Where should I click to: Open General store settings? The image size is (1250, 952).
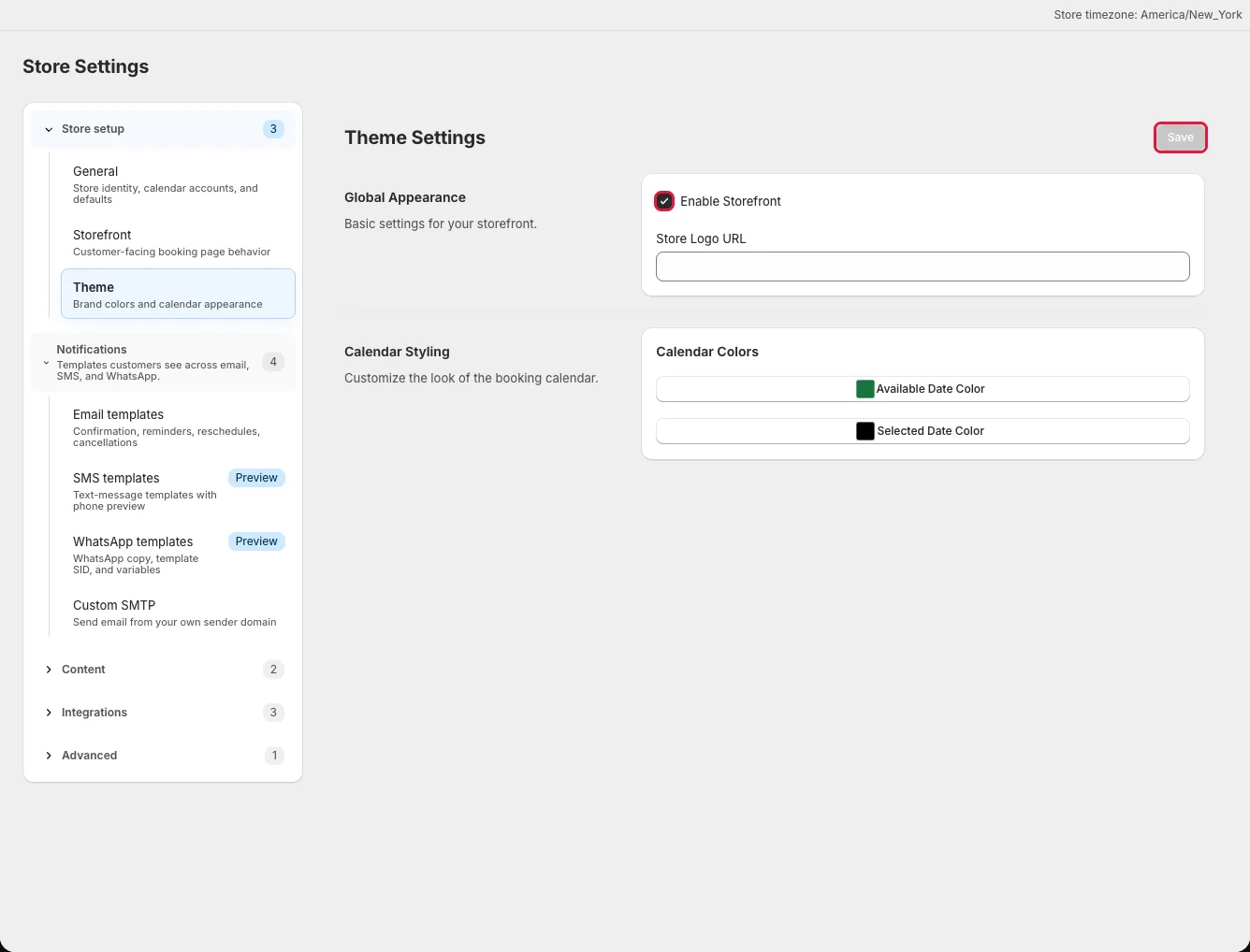coord(178,184)
